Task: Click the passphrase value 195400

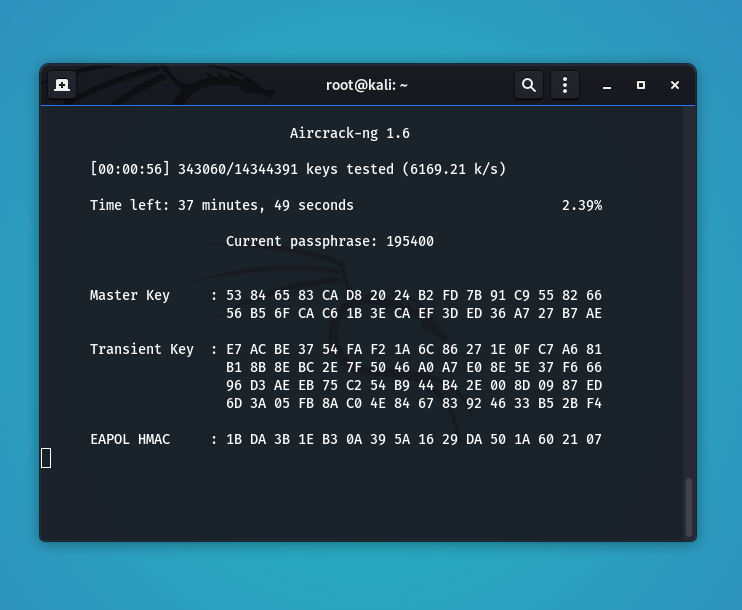Action: point(410,241)
